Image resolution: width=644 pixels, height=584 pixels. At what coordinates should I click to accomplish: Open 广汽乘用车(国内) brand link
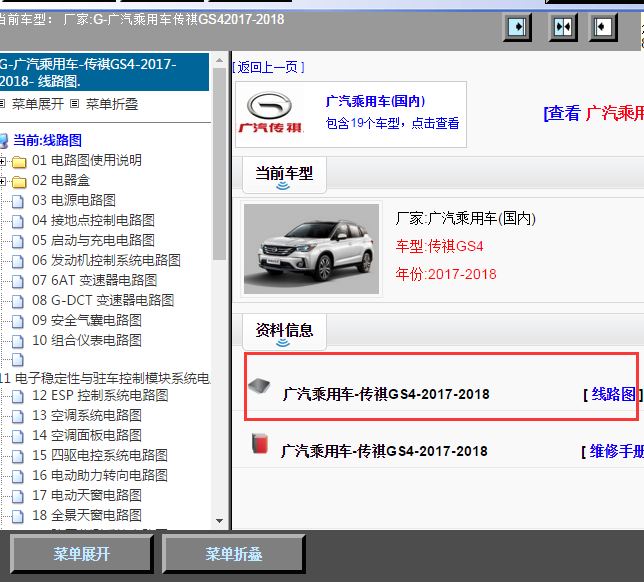point(375,101)
